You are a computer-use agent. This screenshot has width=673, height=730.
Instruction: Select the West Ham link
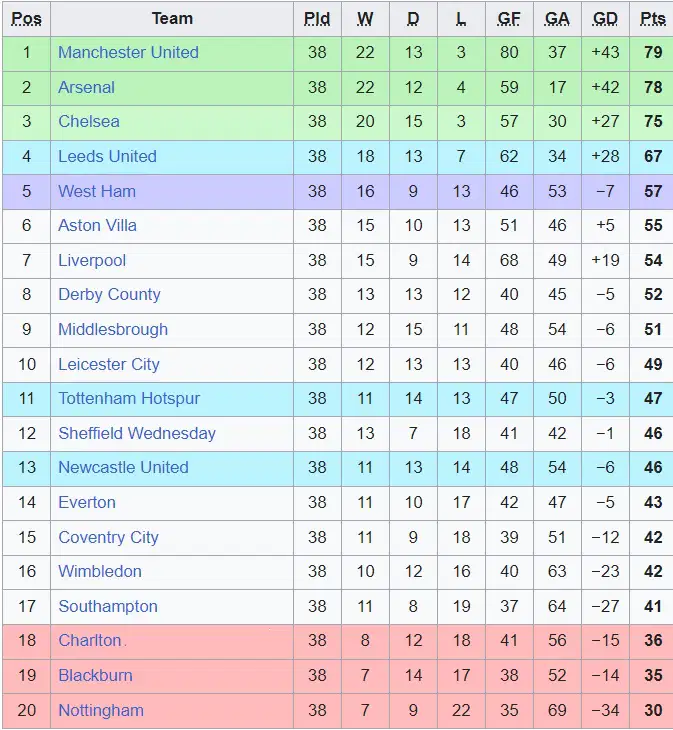pyautogui.click(x=97, y=191)
